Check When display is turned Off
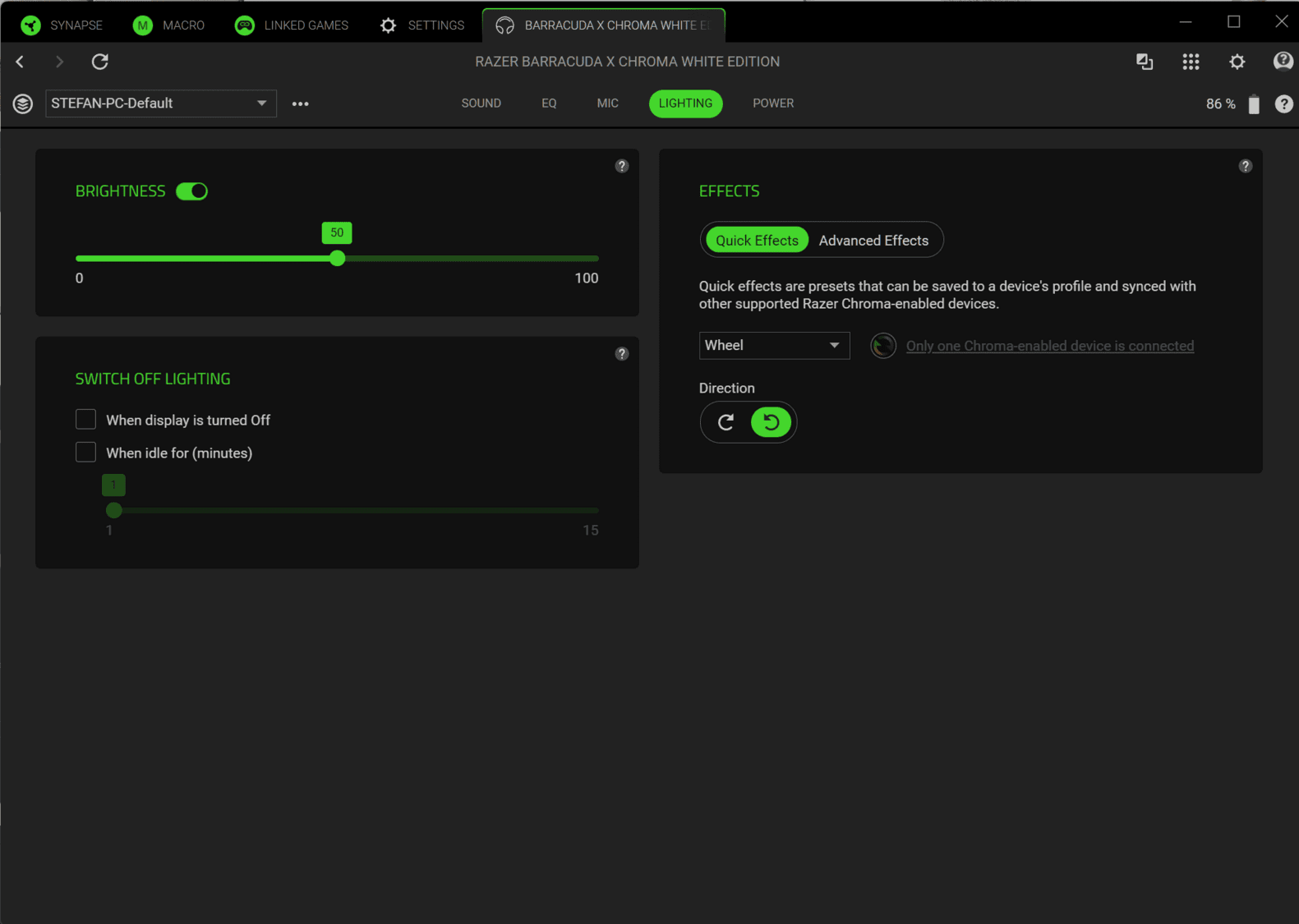The width and height of the screenshot is (1299, 924). (86, 420)
